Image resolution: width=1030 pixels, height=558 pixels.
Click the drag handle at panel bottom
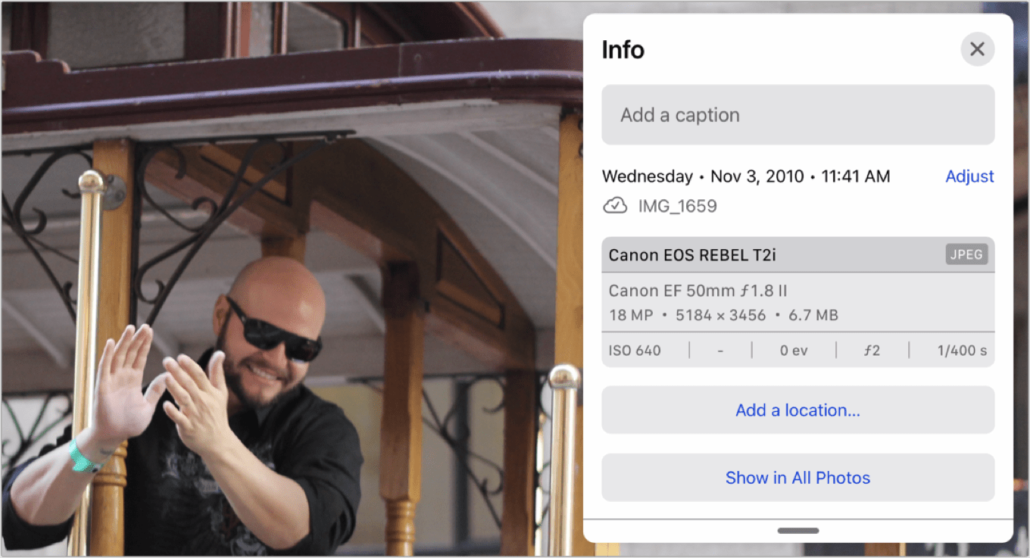(x=797, y=530)
